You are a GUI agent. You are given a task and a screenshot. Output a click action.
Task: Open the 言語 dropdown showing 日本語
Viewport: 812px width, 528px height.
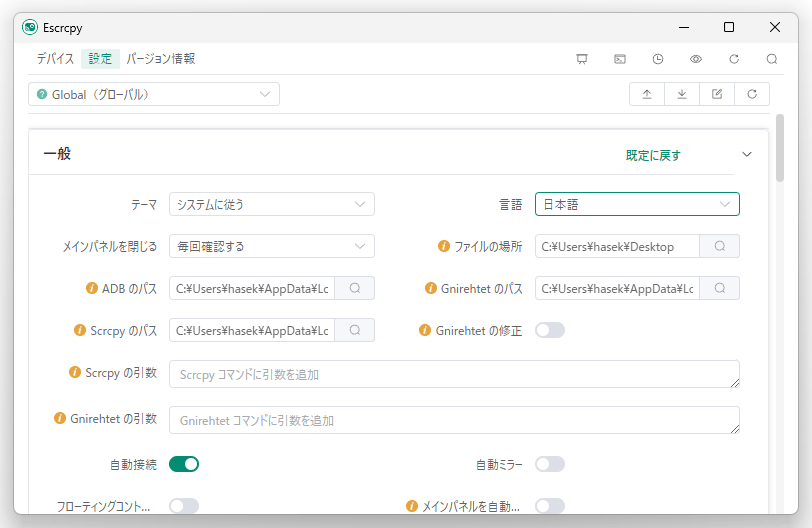click(637, 204)
